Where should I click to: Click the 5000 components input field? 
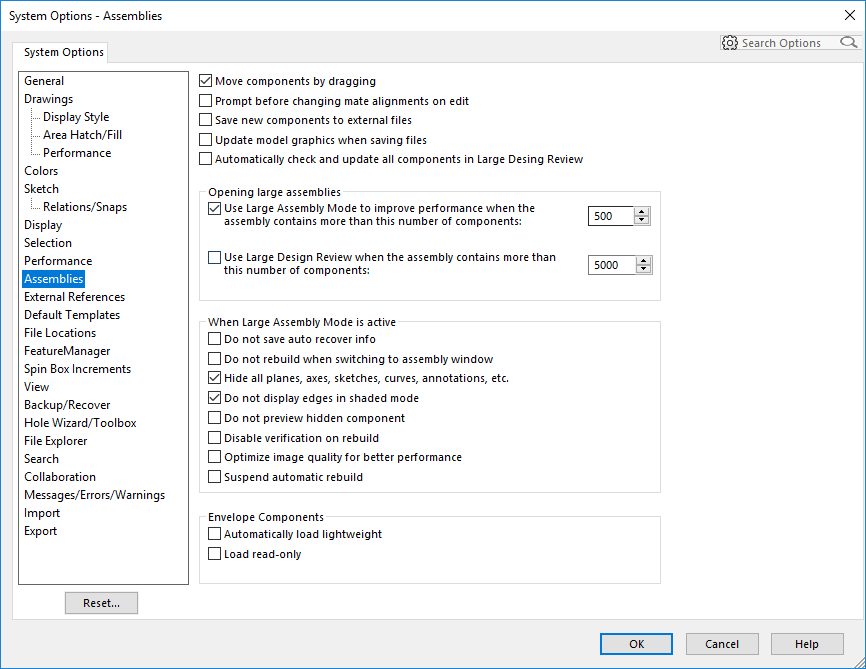coord(611,265)
